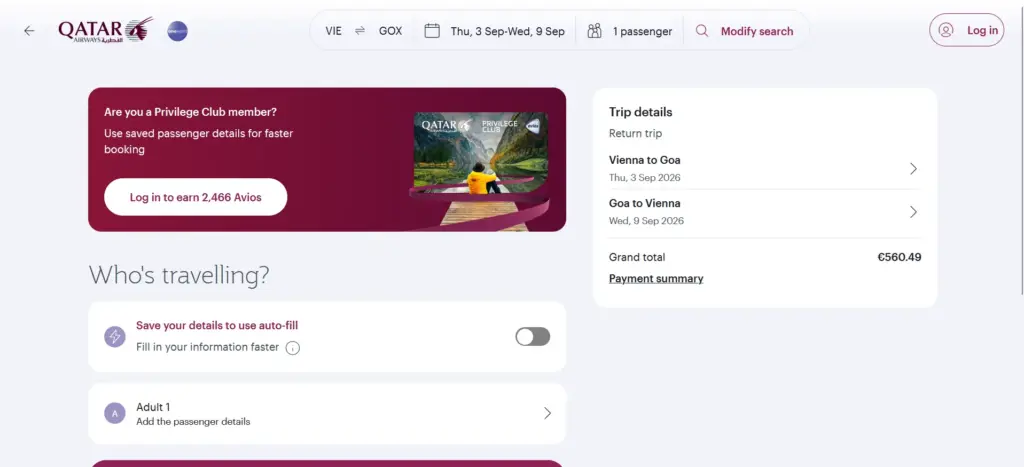Tap the lightning auto-fill icon
The image size is (1024, 467).
(115, 336)
